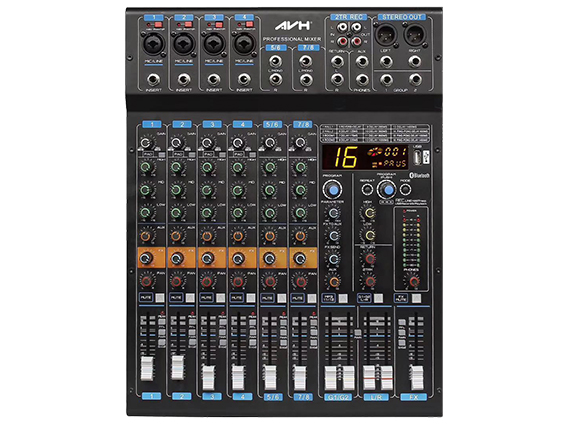Select the blue 5/6 label under faders
Image resolution: width=568 pixels, height=426 pixels.
click(273, 397)
